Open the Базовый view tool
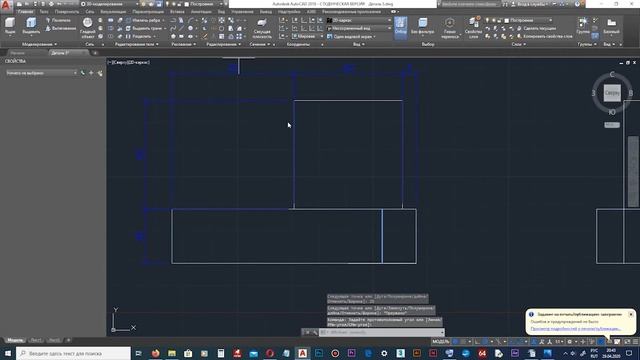Image resolution: width=640 pixels, height=360 pixels. point(611,25)
